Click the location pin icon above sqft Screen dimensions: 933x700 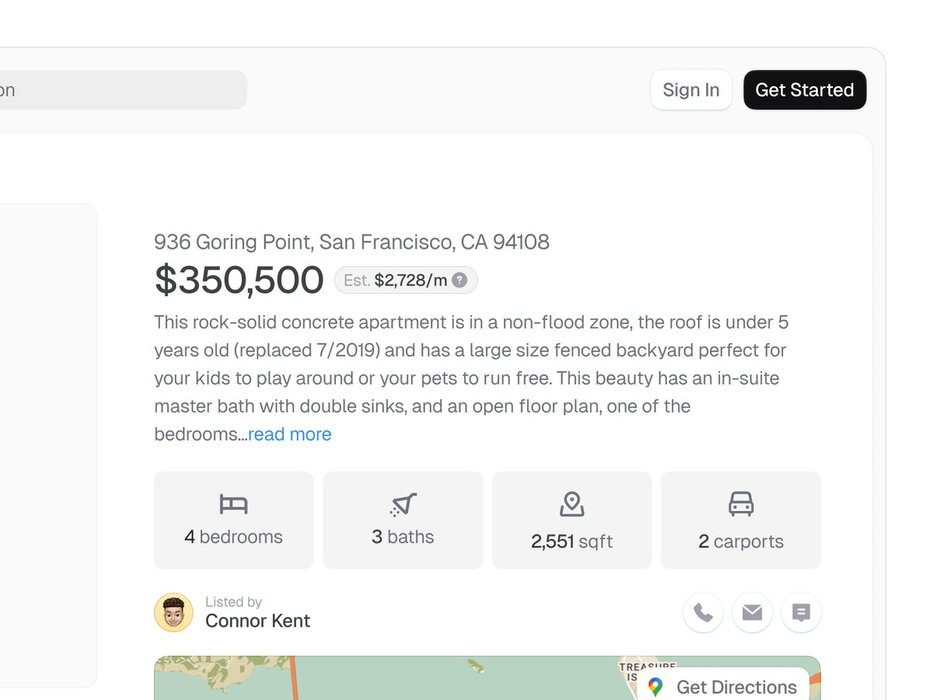click(572, 504)
